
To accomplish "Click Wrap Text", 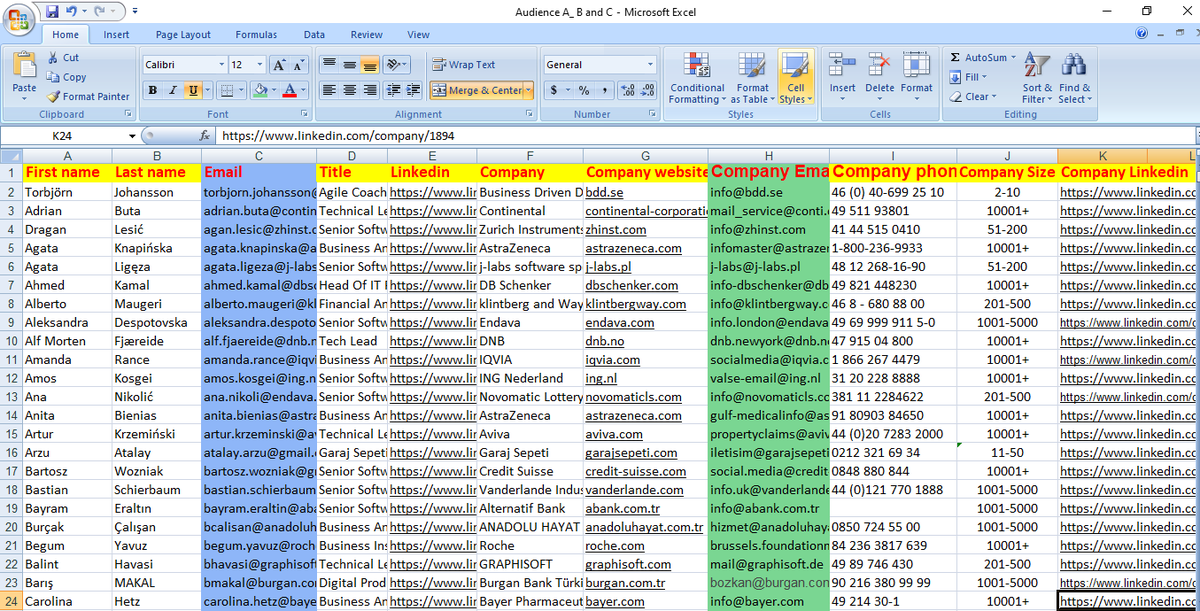I will pos(464,64).
